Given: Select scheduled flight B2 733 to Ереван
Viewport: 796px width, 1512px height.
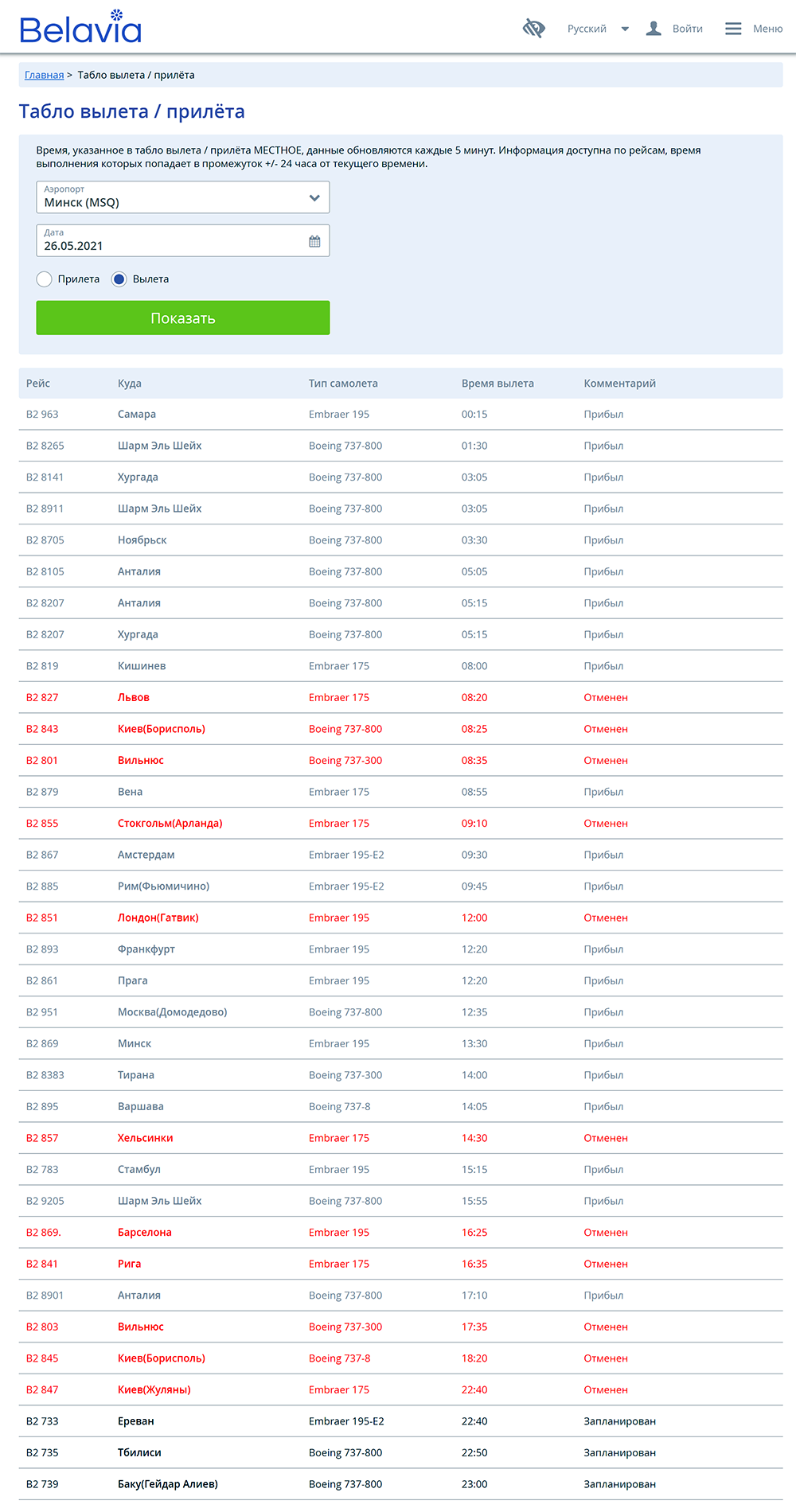Looking at the screenshot, I should (135, 1421).
